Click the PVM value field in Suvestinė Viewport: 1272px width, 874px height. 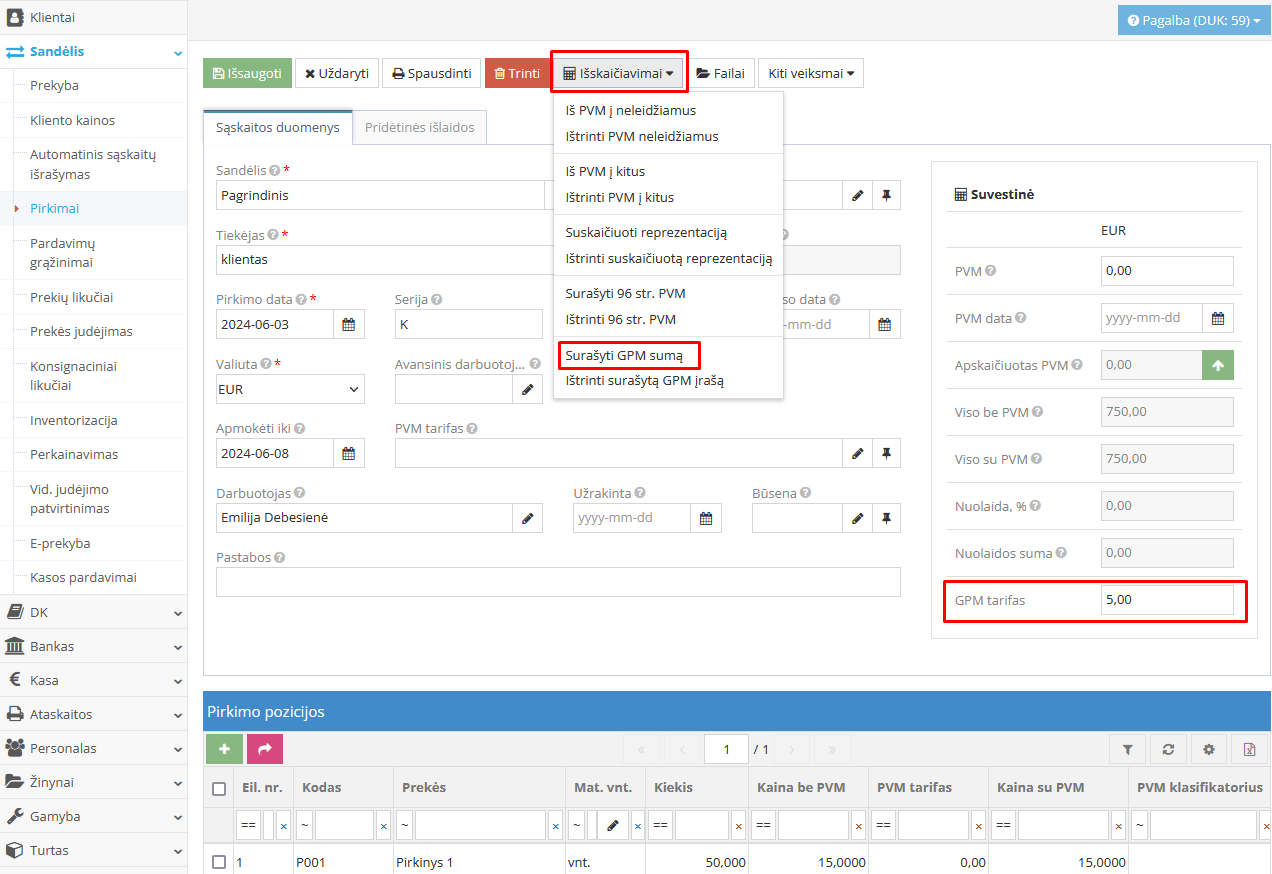(1167, 271)
